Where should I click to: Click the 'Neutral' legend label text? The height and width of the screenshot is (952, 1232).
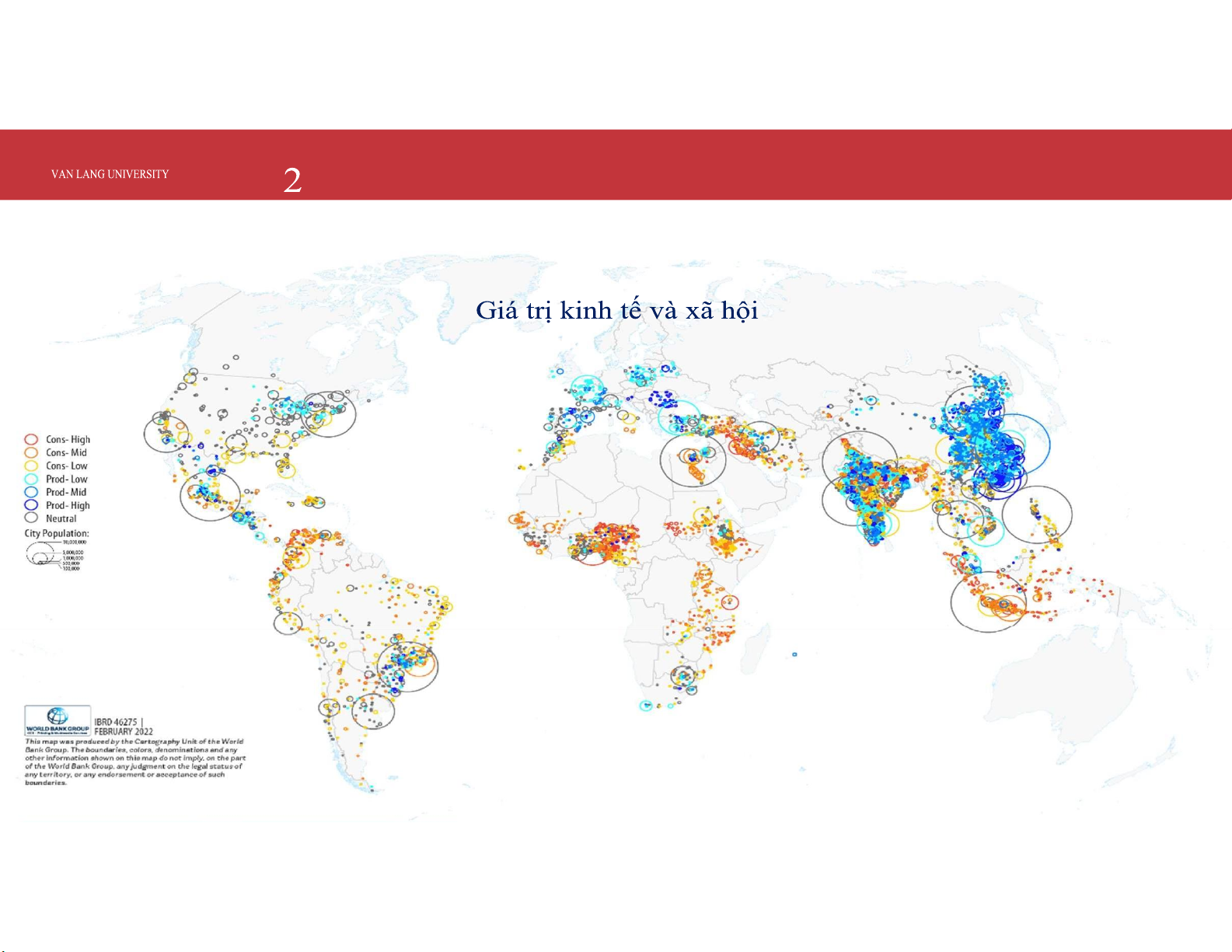click(x=61, y=518)
